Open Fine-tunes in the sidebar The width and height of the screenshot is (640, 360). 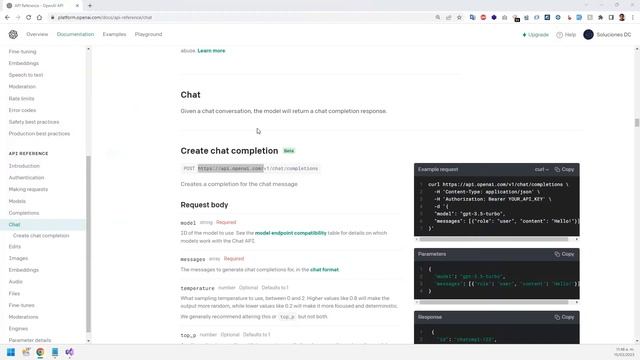[x=22, y=305]
